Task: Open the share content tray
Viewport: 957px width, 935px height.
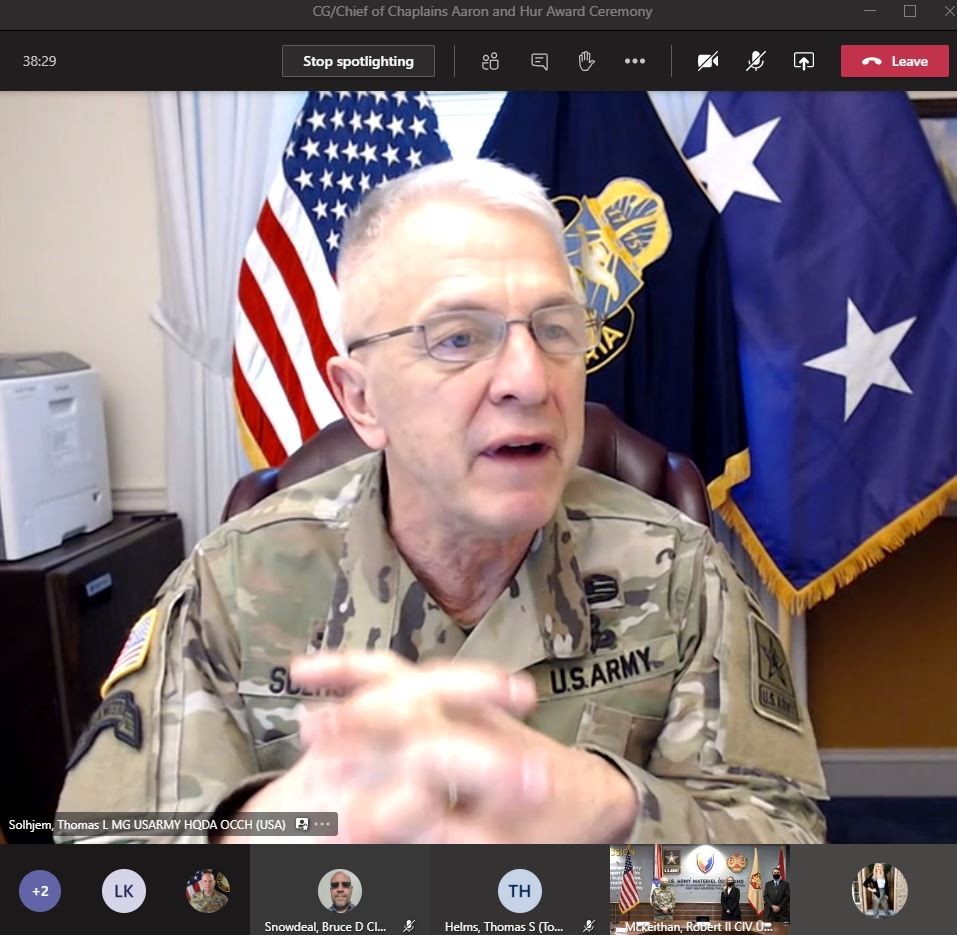Action: pyautogui.click(x=804, y=61)
